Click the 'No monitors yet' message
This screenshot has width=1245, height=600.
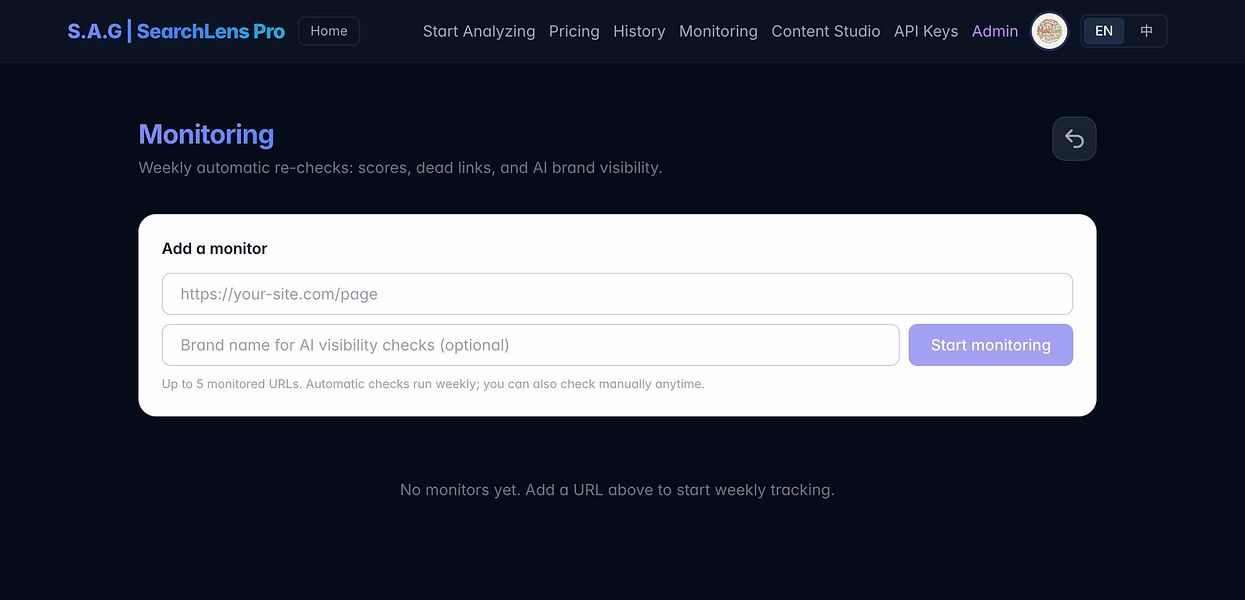point(617,490)
